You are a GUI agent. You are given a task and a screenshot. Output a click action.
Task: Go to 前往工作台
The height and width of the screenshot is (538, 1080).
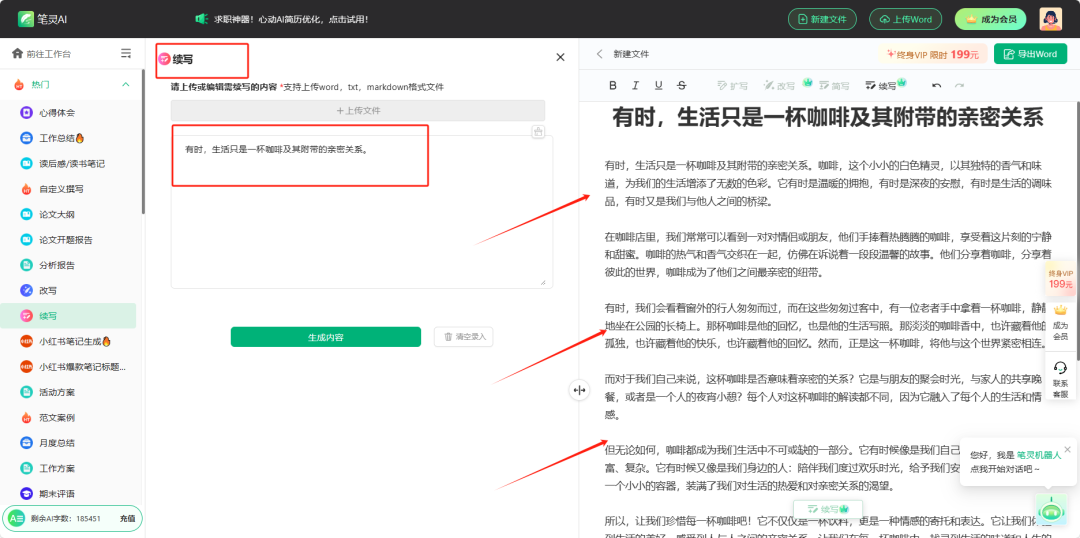click(41, 54)
